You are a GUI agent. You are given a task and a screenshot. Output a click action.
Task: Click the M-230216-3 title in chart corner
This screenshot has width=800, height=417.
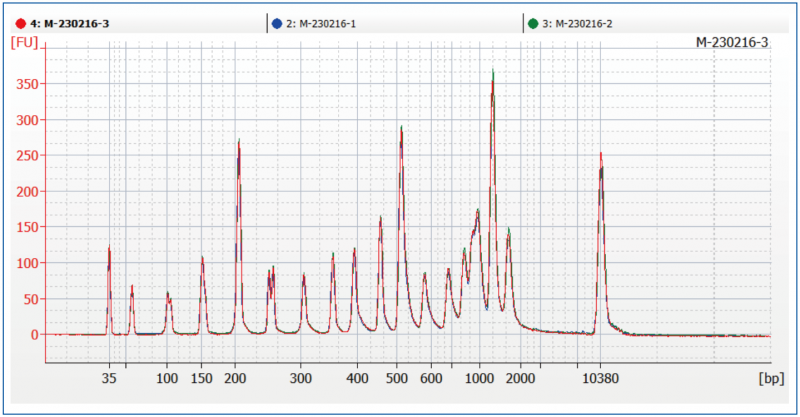(x=732, y=42)
